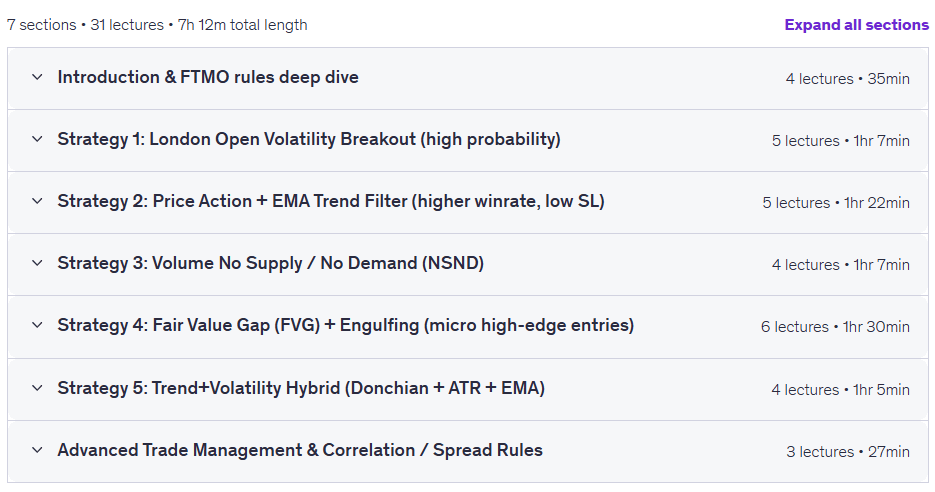This screenshot has height=492, width=935.
Task: Expand chevron beside Strategy 3 Volume NSND section
Action: pos(37,263)
